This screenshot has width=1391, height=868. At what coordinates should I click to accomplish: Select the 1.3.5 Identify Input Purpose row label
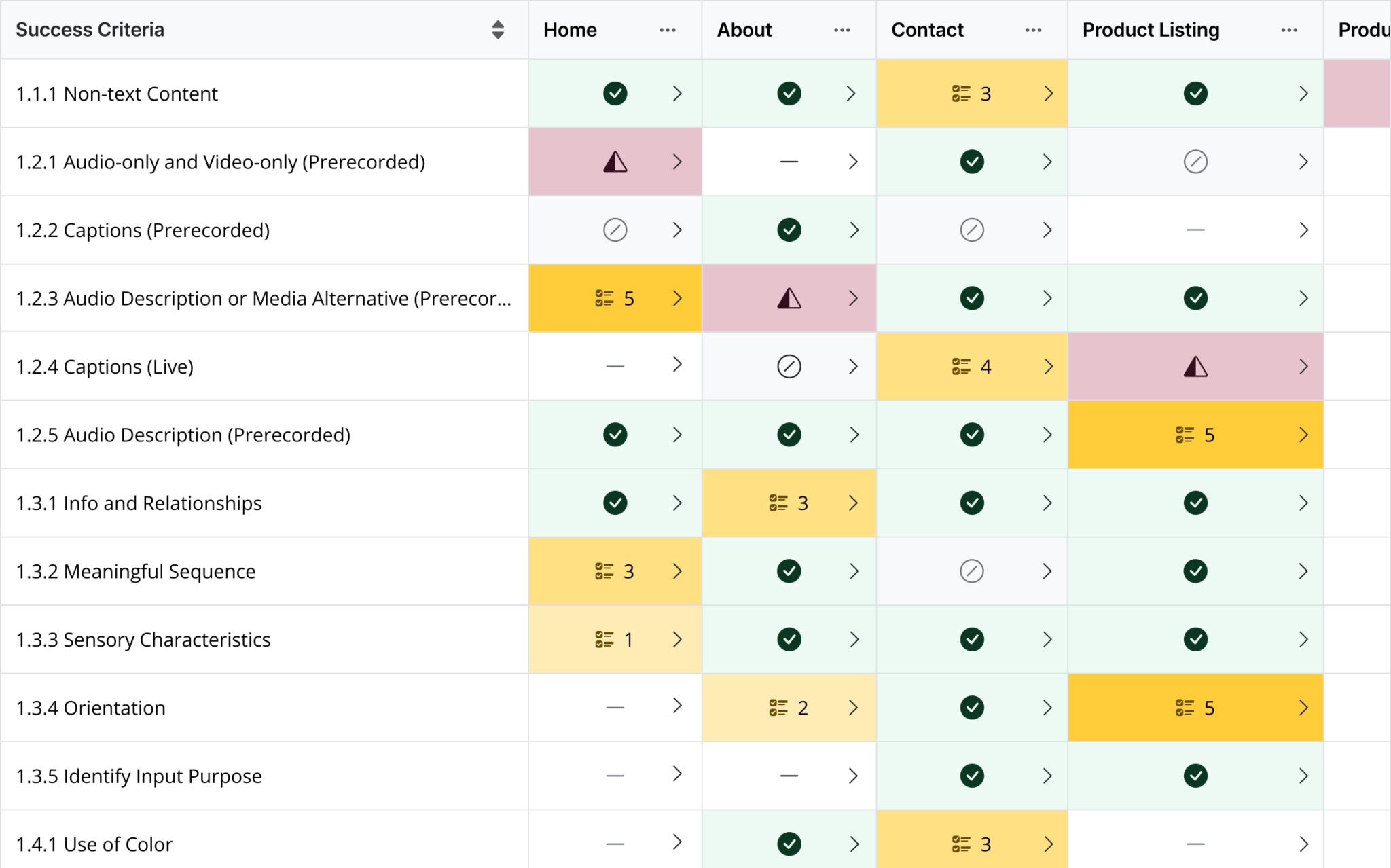click(139, 776)
